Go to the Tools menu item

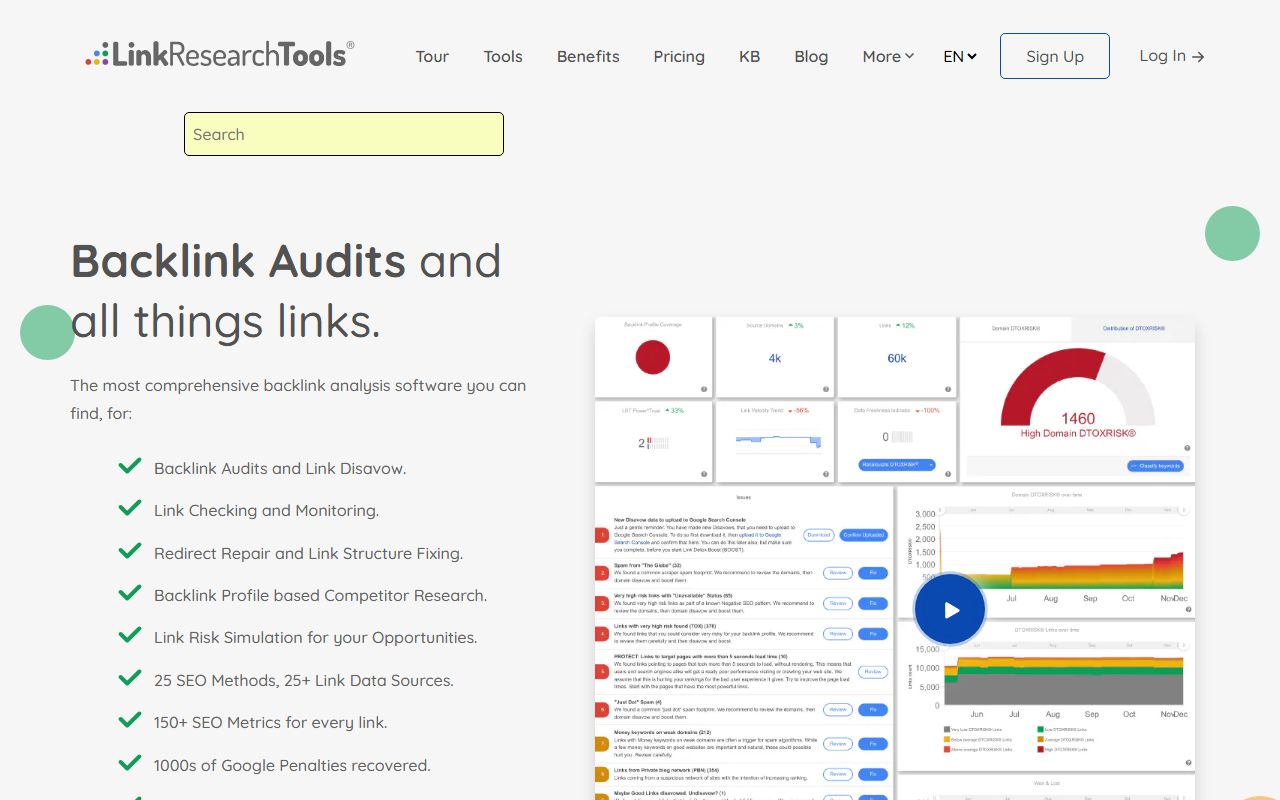click(x=503, y=56)
